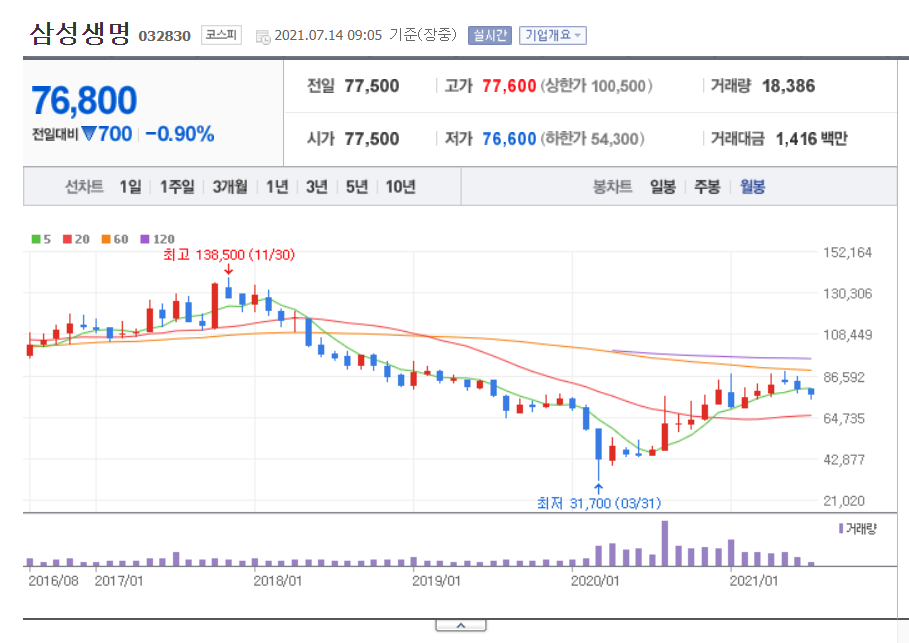The height and width of the screenshot is (643, 909).
Task: Collapse the chart using the bottom arrow handle
Action: [461, 626]
